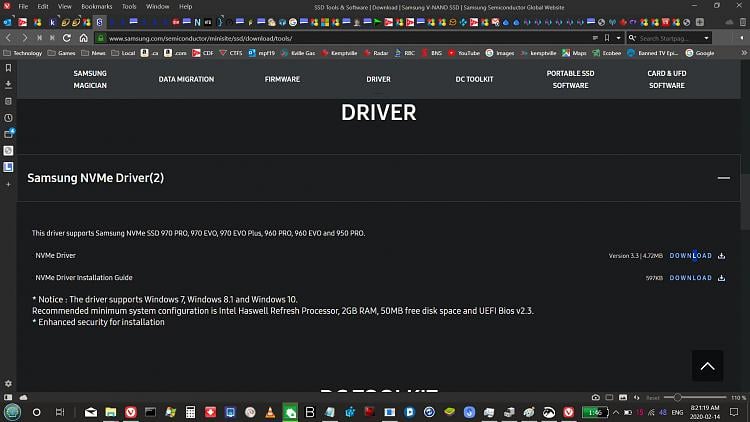Select the DC Toolkit tab

click(x=474, y=79)
